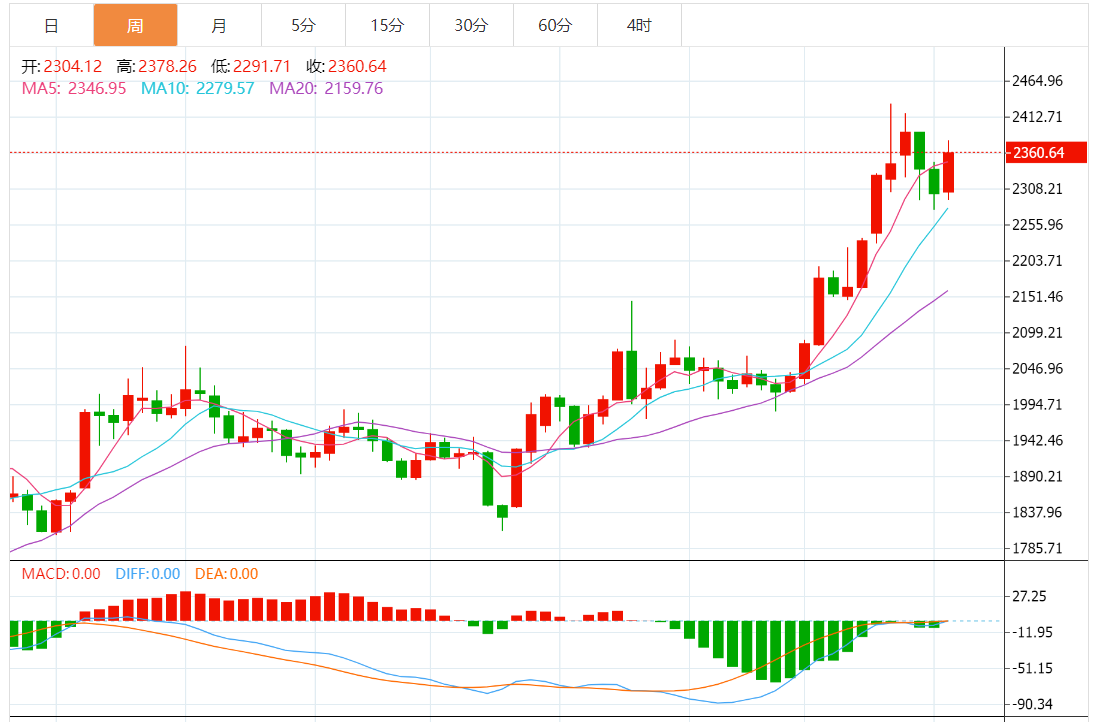Image resolution: width=1100 pixels, height=722 pixels.
Task: Click the 低: 2291.71 low price value
Action: 250,67
